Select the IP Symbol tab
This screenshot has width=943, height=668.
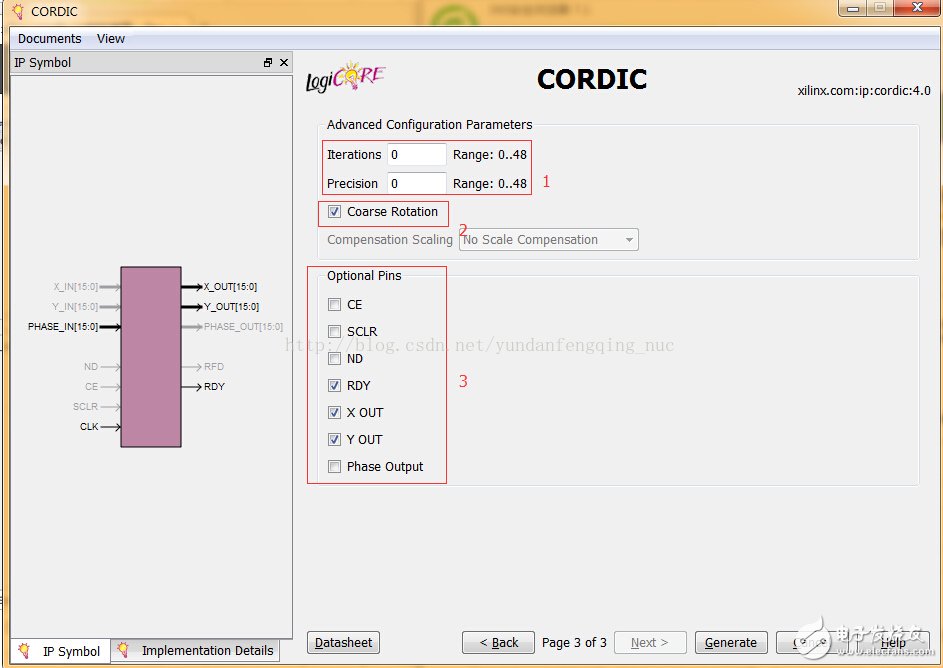coord(70,650)
